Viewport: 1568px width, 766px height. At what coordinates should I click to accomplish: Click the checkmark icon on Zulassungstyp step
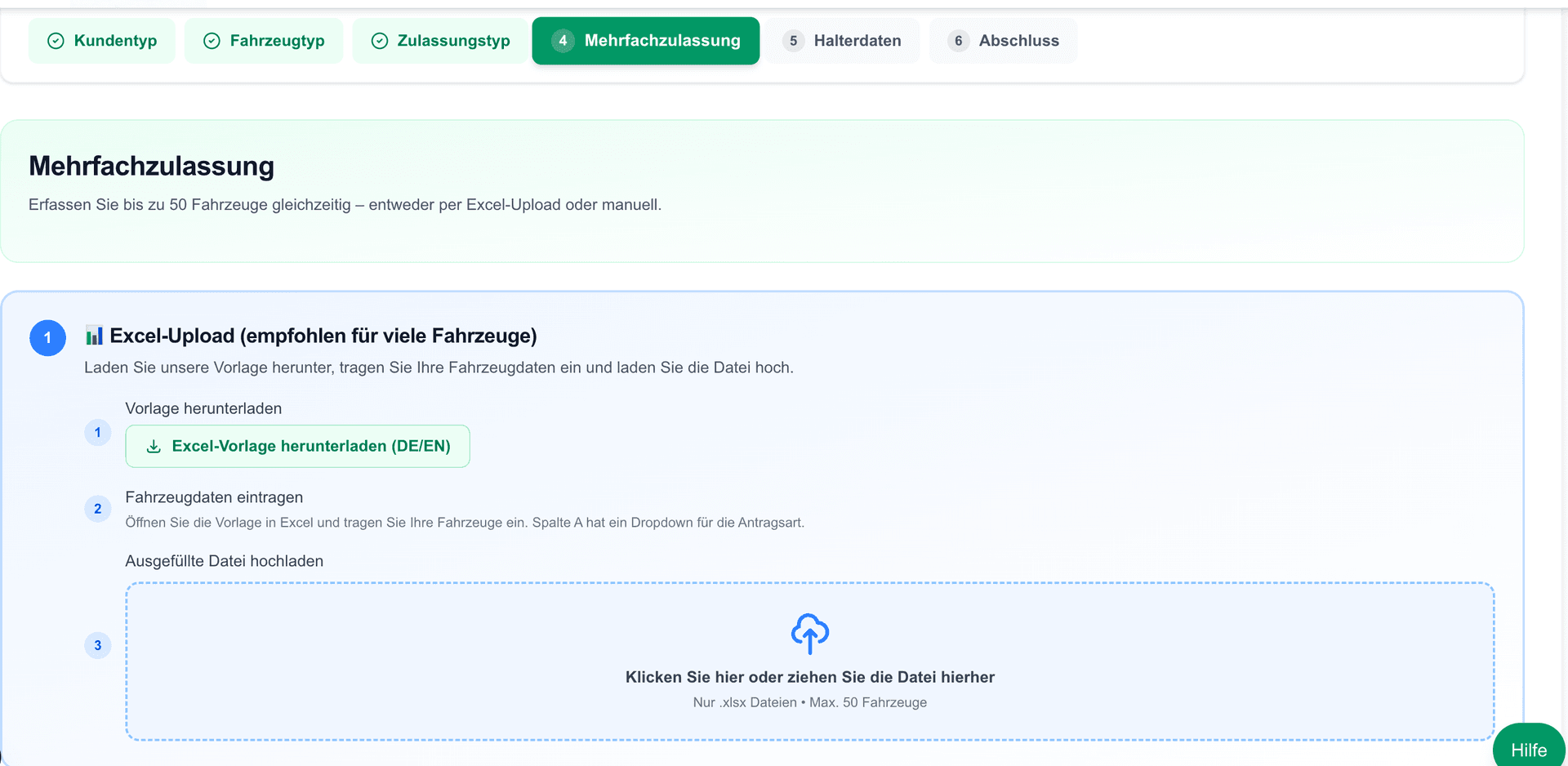(379, 40)
